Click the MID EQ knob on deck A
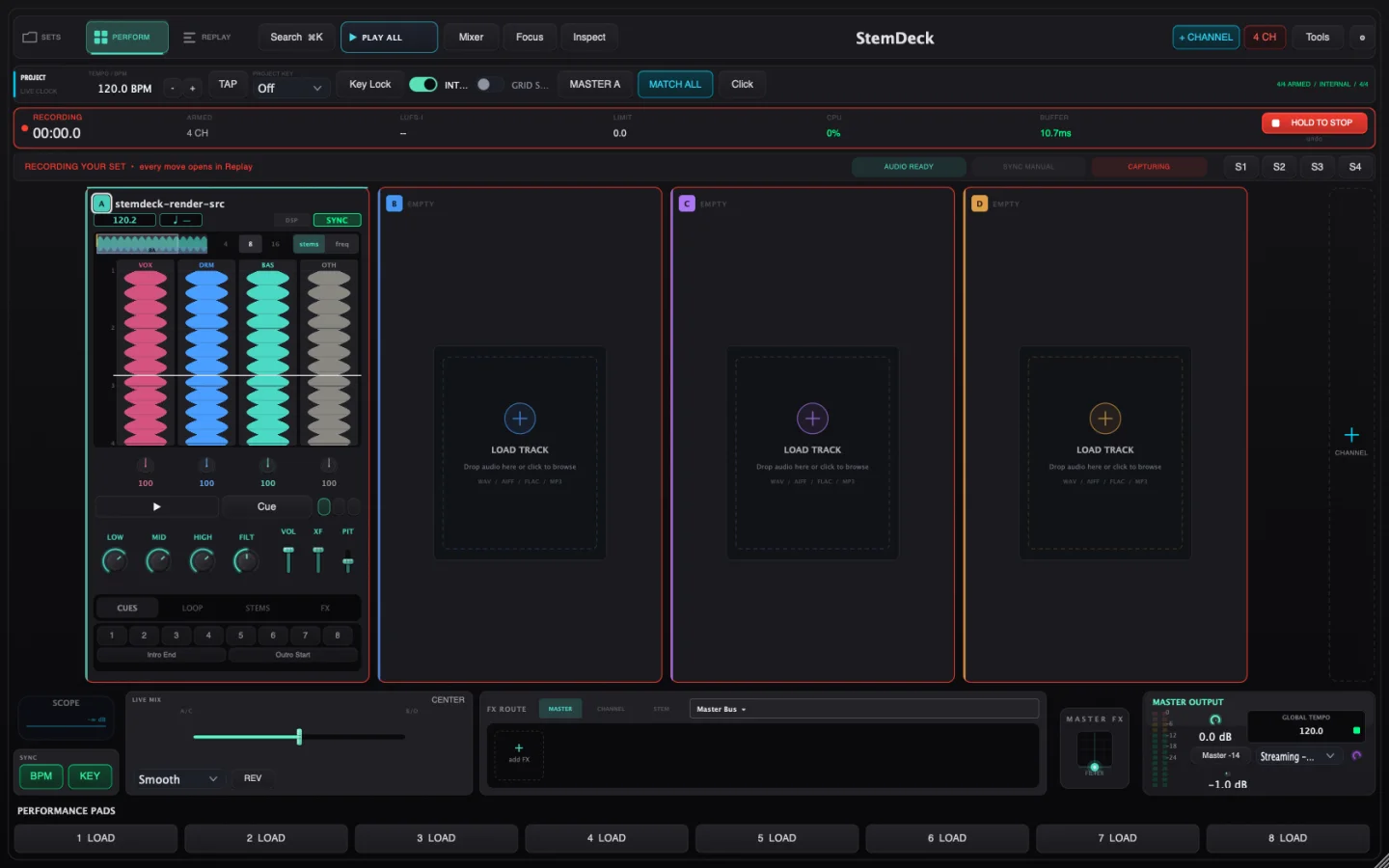This screenshot has width=1389, height=868. pos(158,559)
